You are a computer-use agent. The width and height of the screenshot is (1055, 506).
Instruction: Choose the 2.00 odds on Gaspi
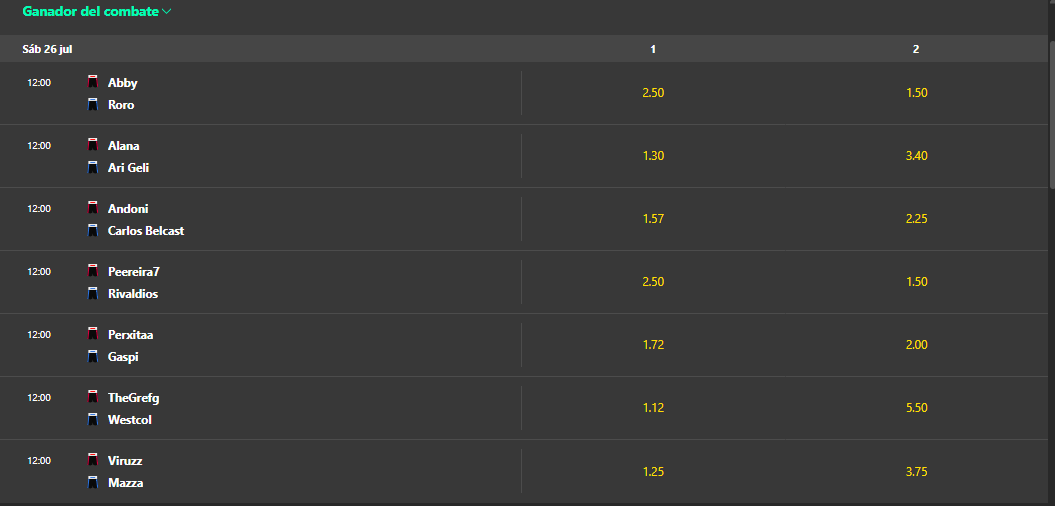tap(916, 345)
